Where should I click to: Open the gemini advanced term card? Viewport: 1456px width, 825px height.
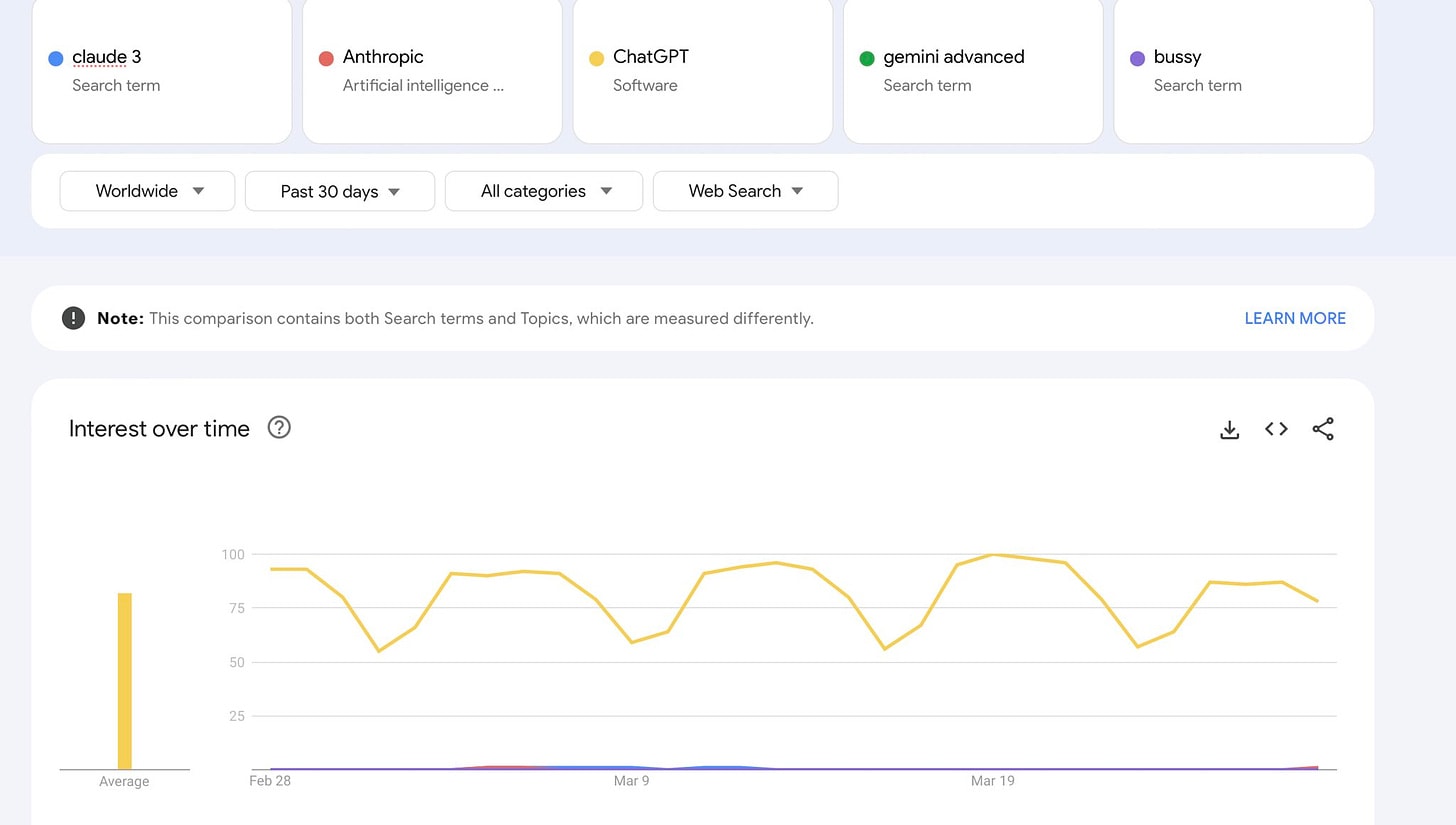pyautogui.click(x=972, y=70)
